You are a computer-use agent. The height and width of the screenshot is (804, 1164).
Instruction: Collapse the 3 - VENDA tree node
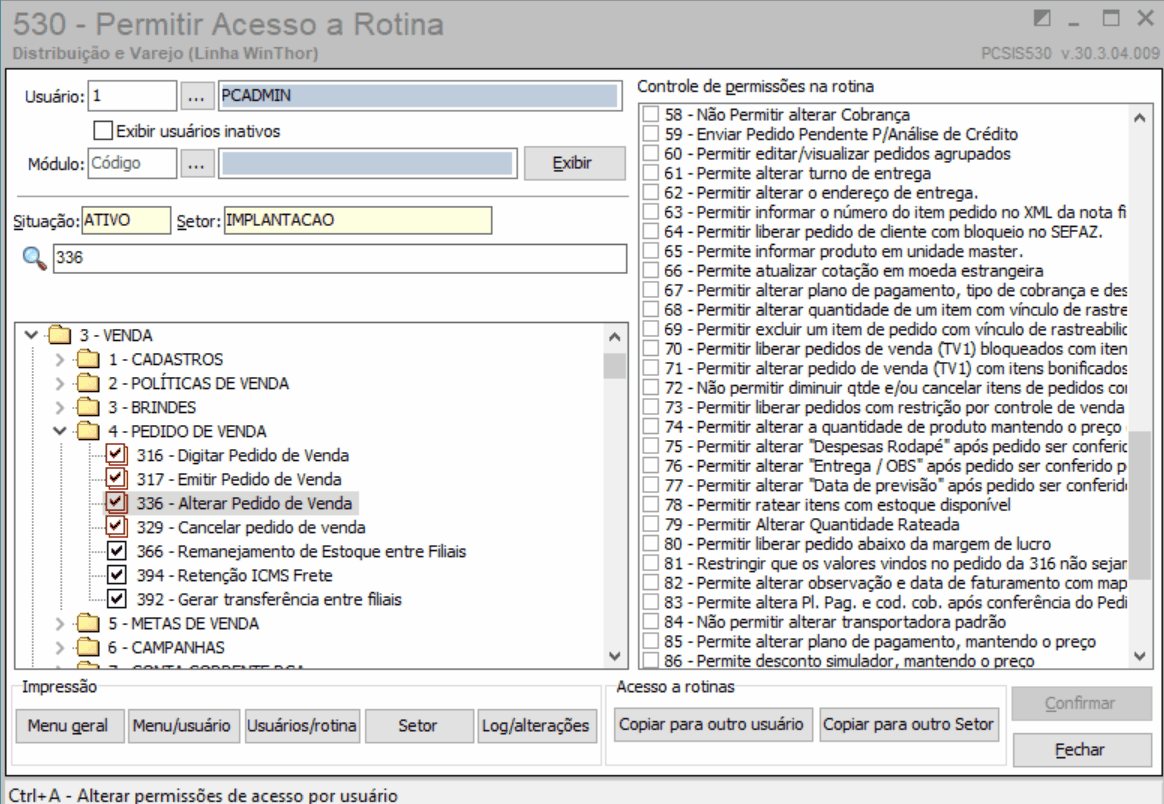tap(31, 335)
